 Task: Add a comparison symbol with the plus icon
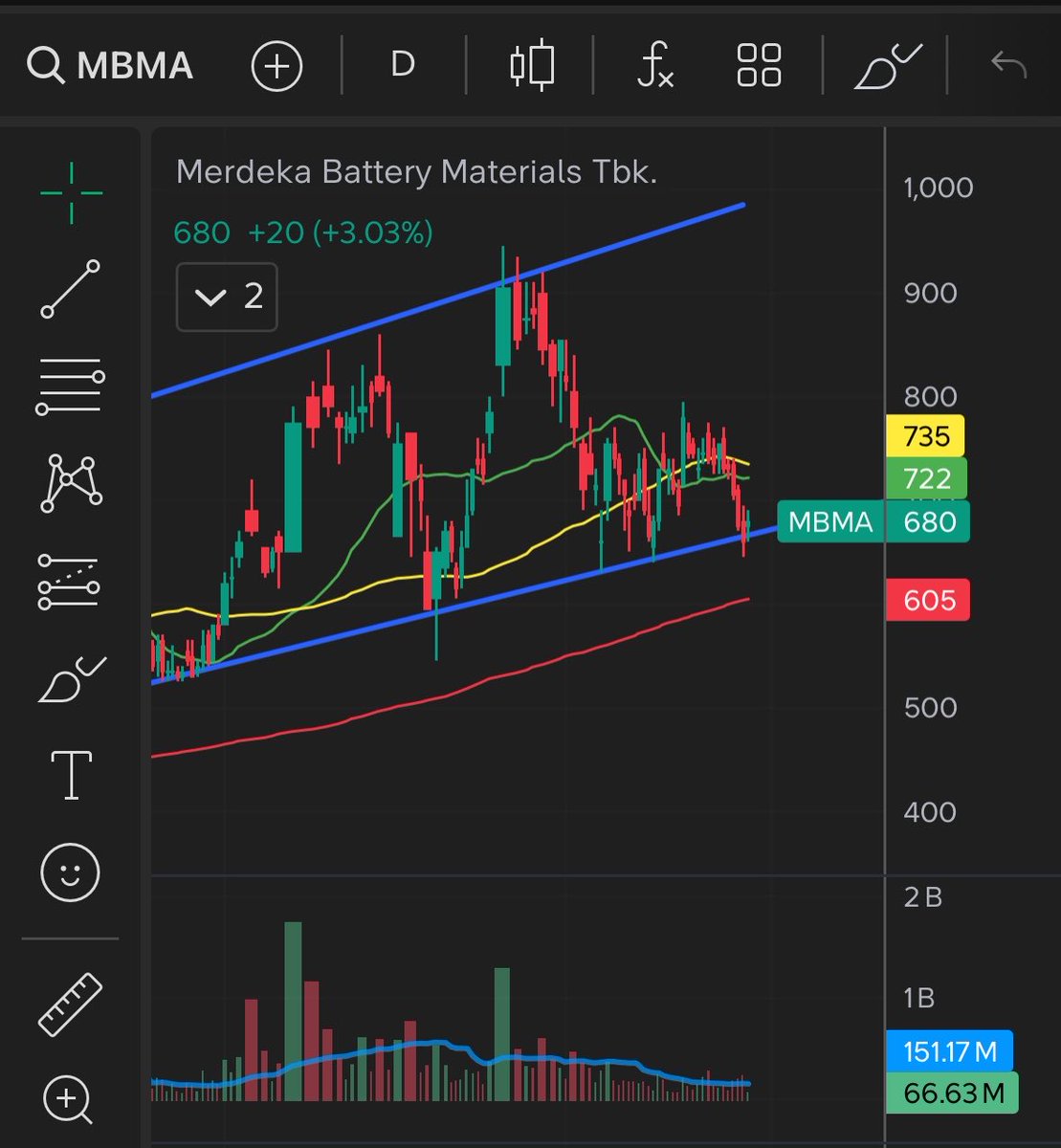(x=276, y=66)
